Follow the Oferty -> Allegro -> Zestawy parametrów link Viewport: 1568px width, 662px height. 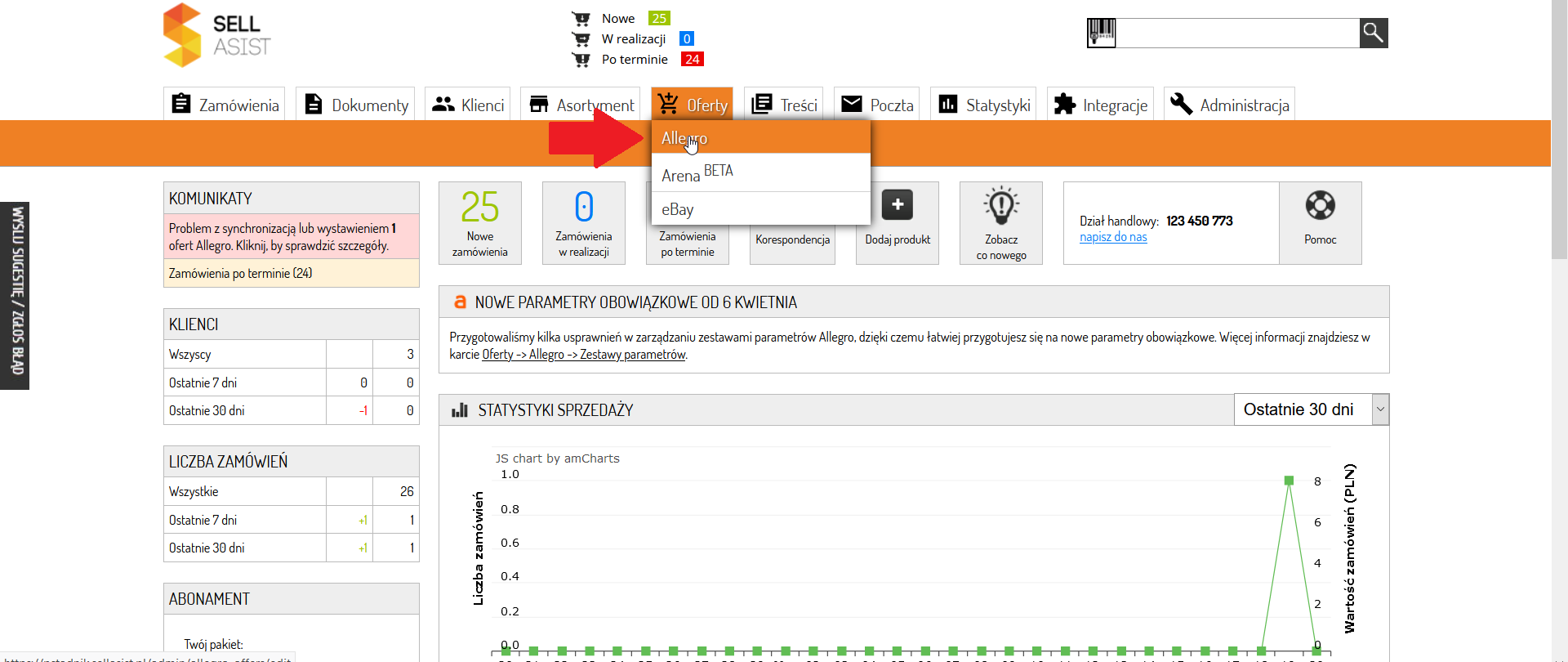pyautogui.click(x=584, y=354)
